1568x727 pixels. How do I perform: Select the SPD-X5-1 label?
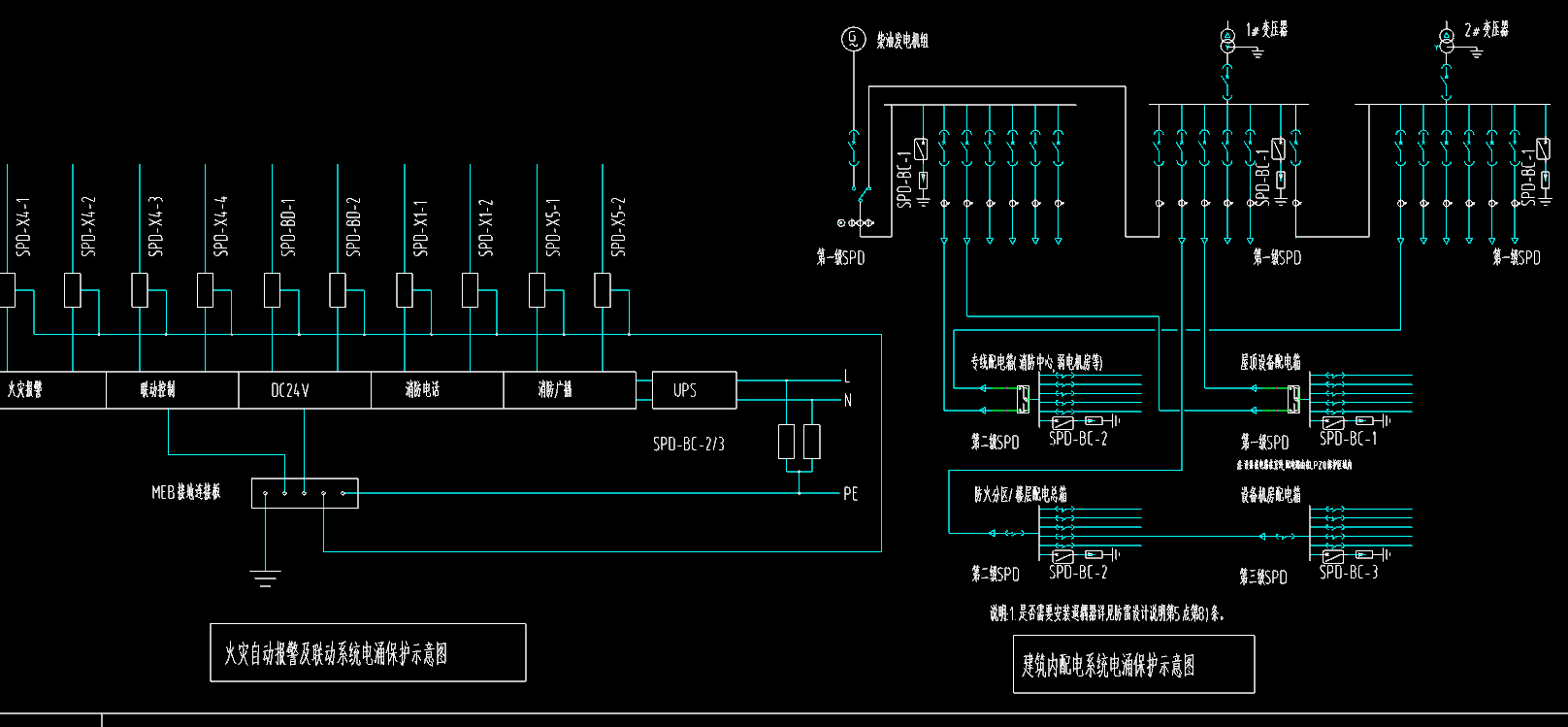click(x=553, y=227)
